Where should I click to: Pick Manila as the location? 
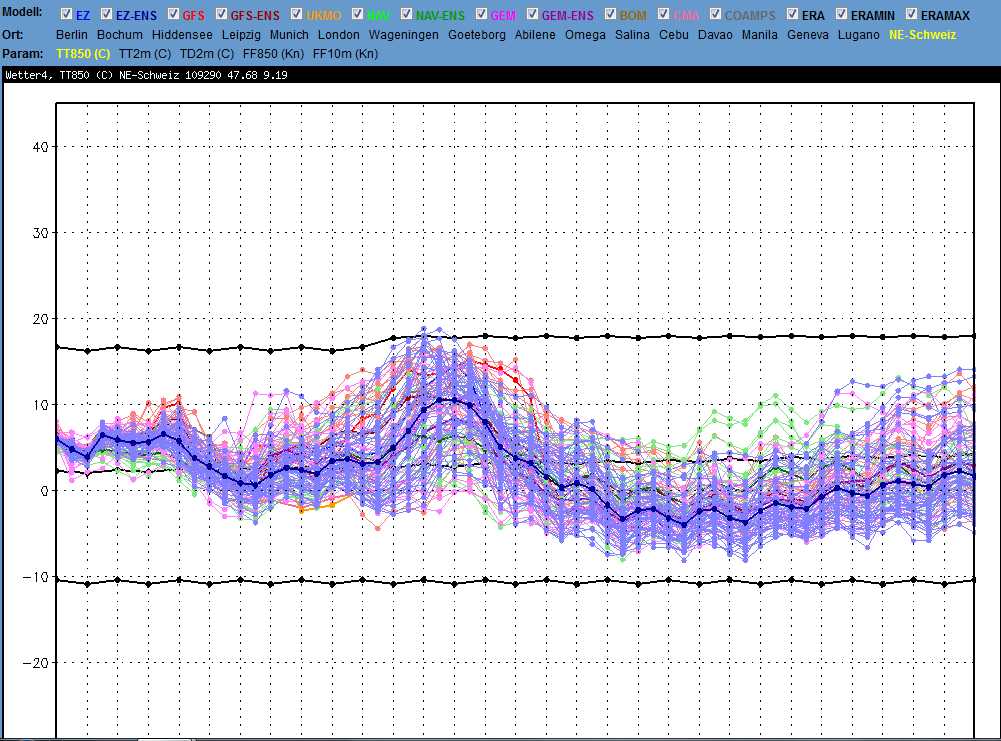click(x=759, y=34)
